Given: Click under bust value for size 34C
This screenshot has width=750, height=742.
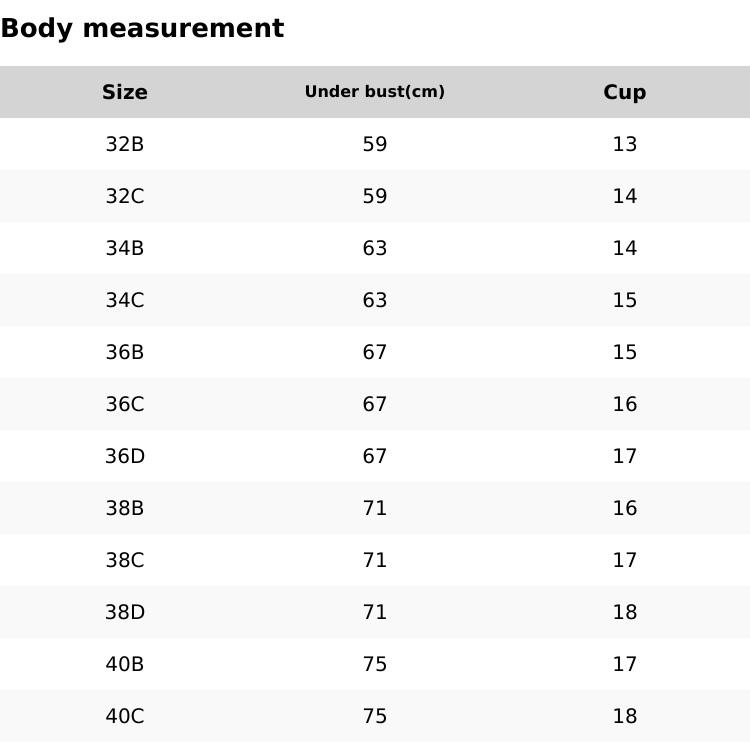Looking at the screenshot, I should click(375, 300).
